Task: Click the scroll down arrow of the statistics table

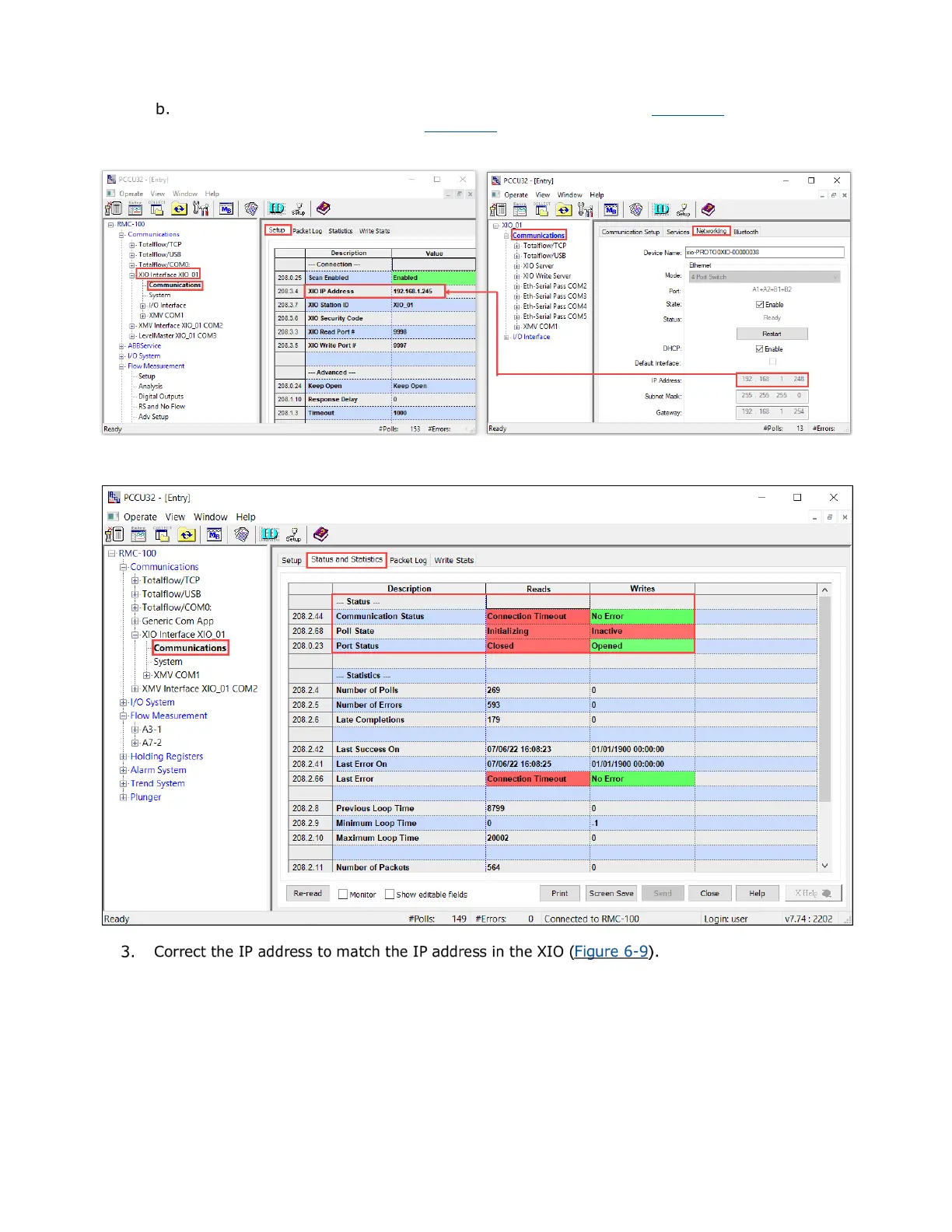Action: [825, 866]
